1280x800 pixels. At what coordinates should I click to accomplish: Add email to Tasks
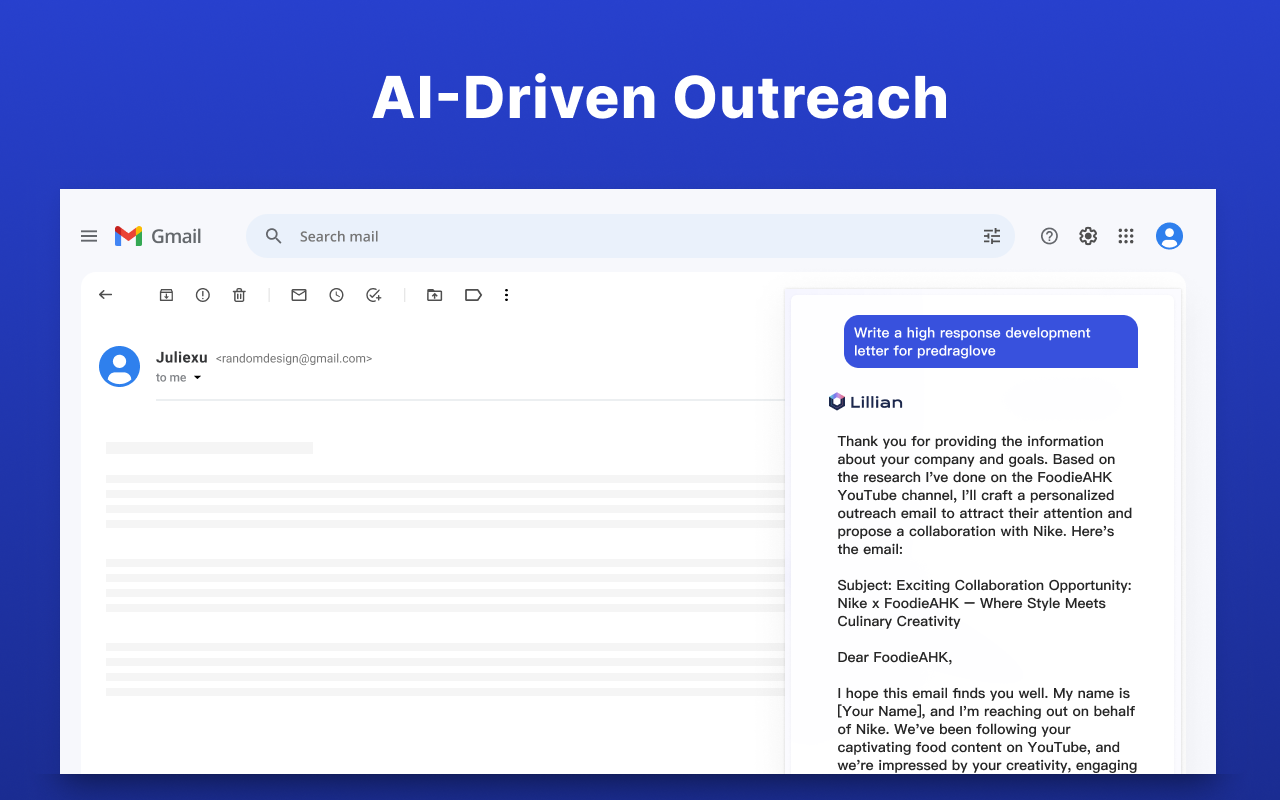coord(374,295)
